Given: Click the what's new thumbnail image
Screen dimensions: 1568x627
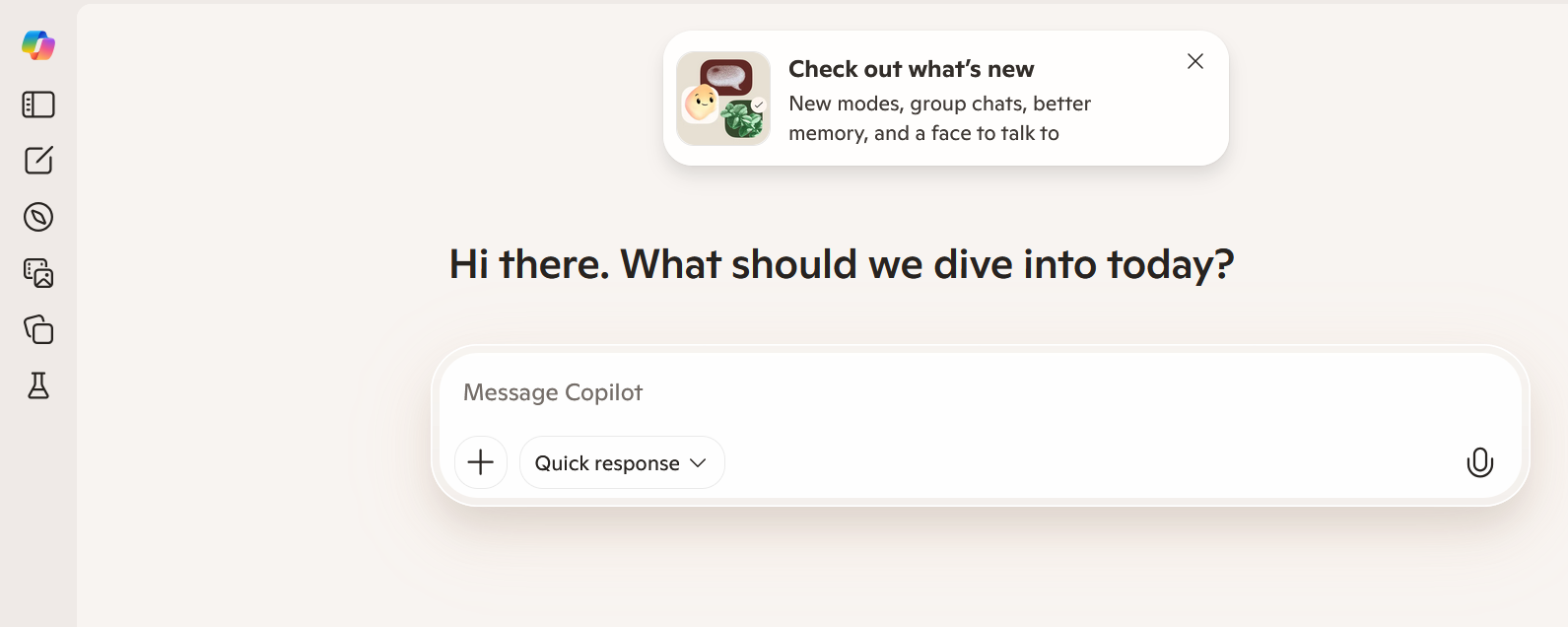Looking at the screenshot, I should [722, 98].
